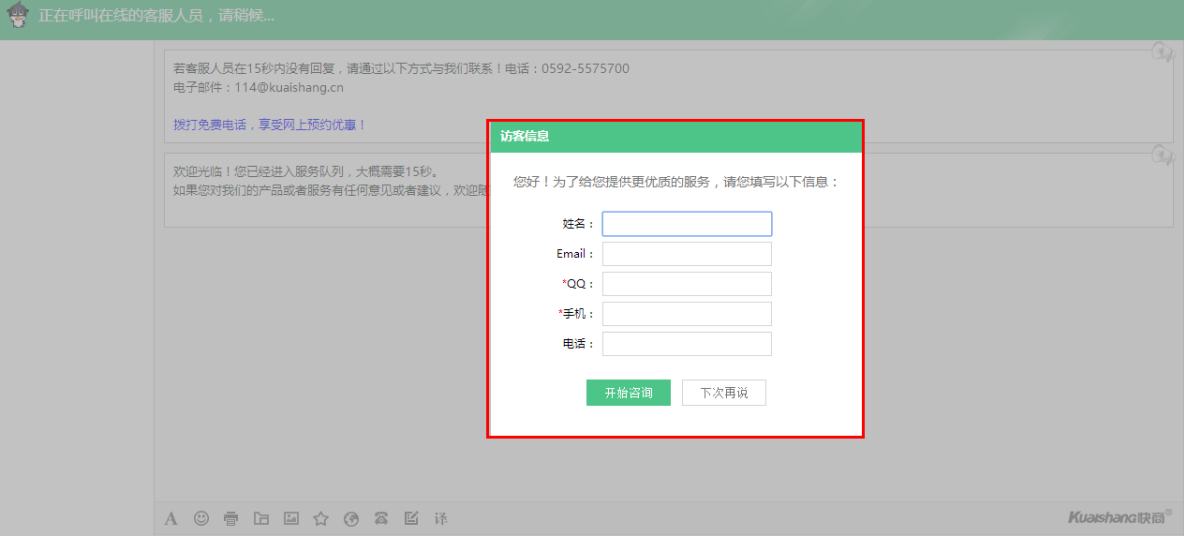Click the customer service avatar in header
1184x536 pixels.
click(x=18, y=17)
